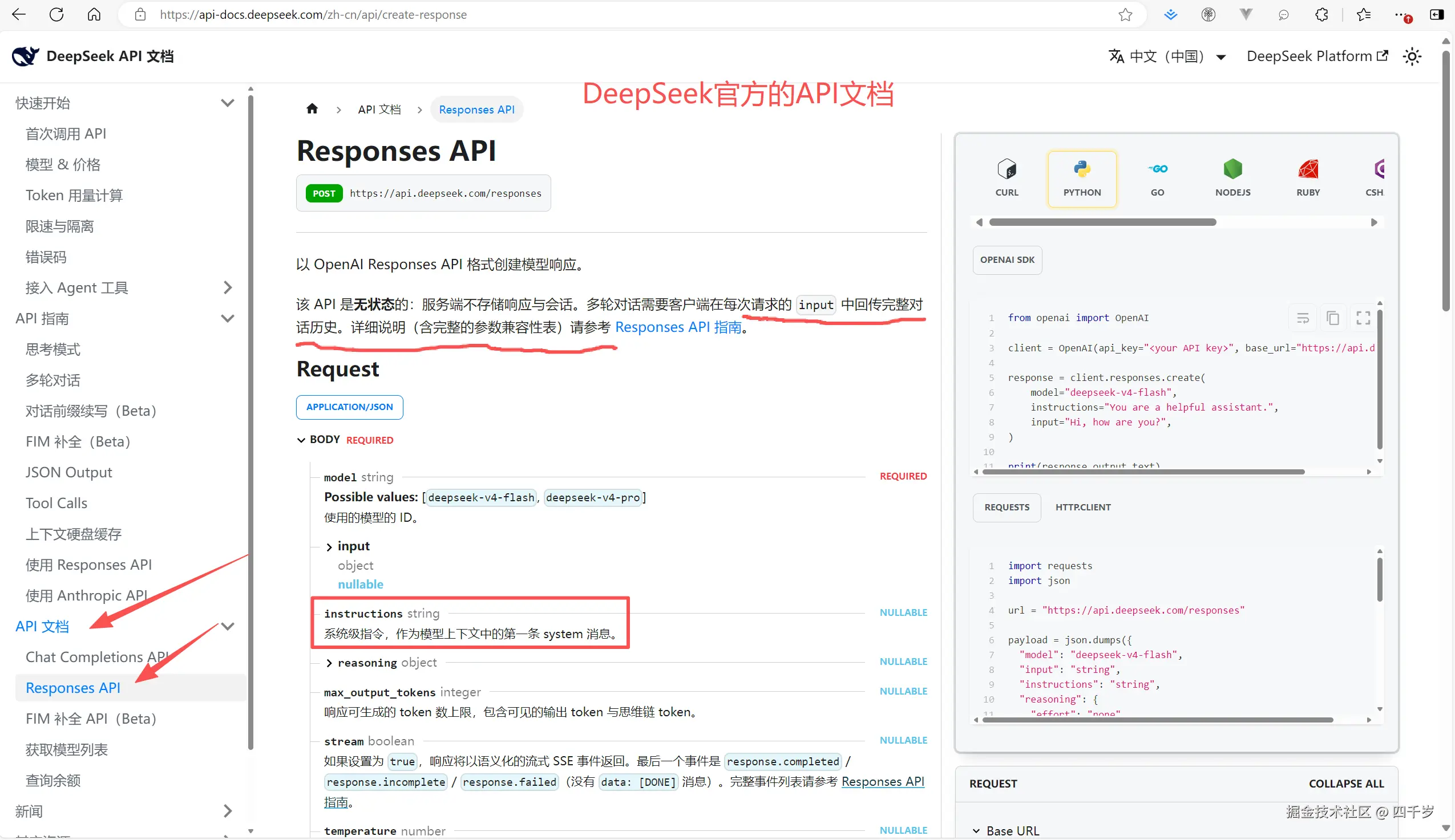
Task: Go to browser home icon
Action: tap(94, 14)
